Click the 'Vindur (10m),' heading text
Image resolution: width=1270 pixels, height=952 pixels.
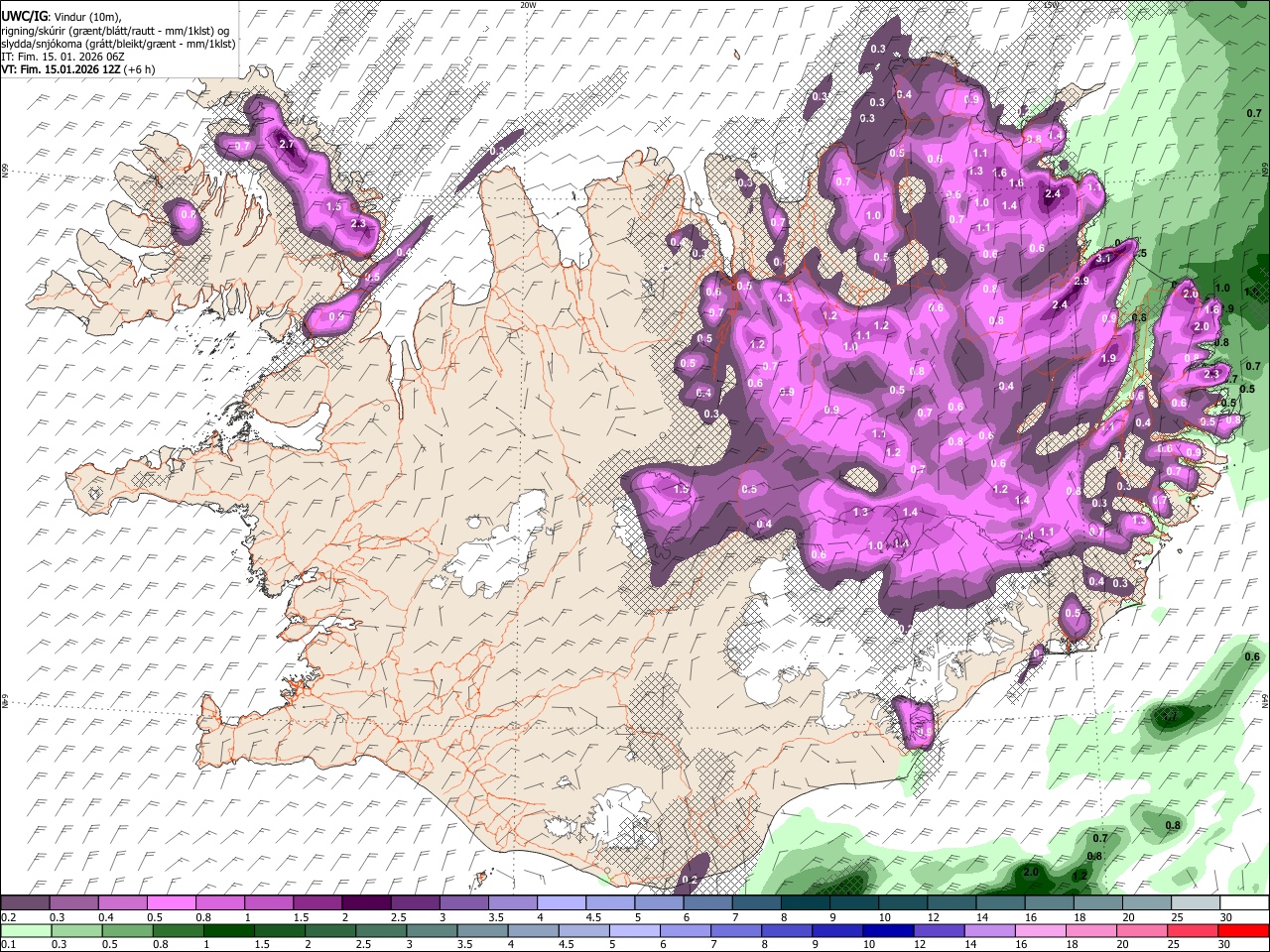pos(86,16)
